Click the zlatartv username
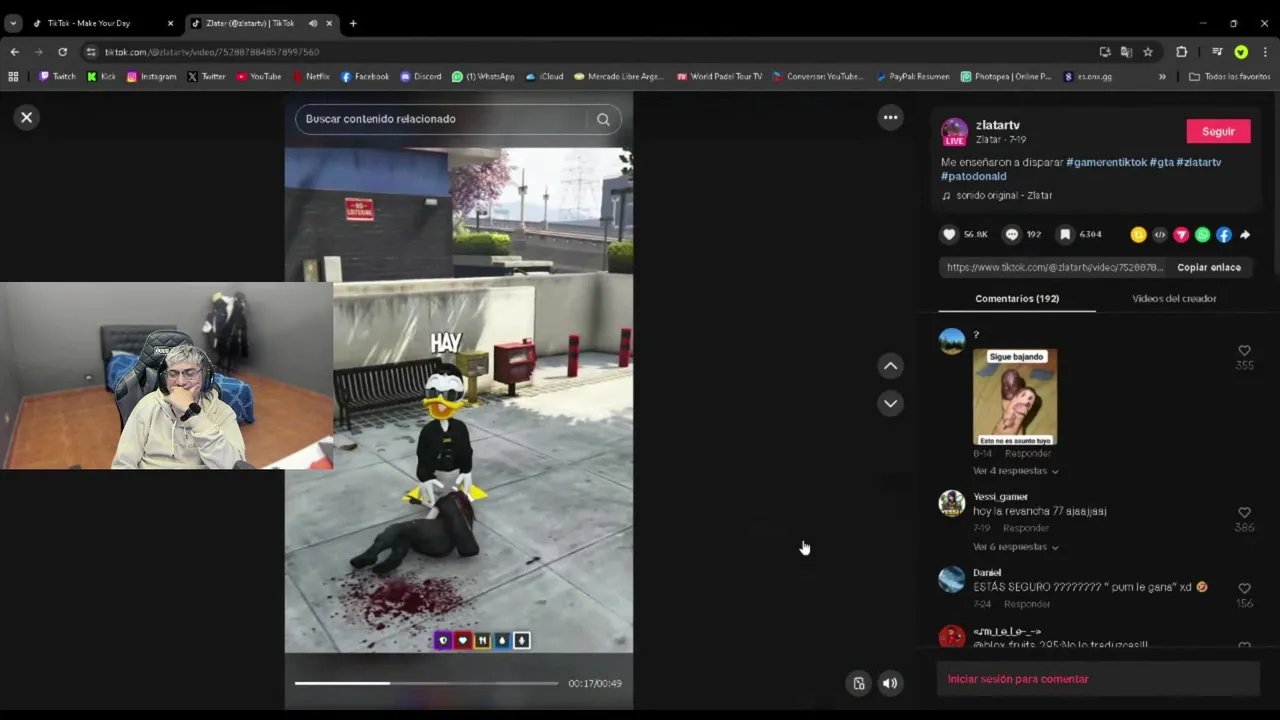The image size is (1280, 720). (998, 125)
